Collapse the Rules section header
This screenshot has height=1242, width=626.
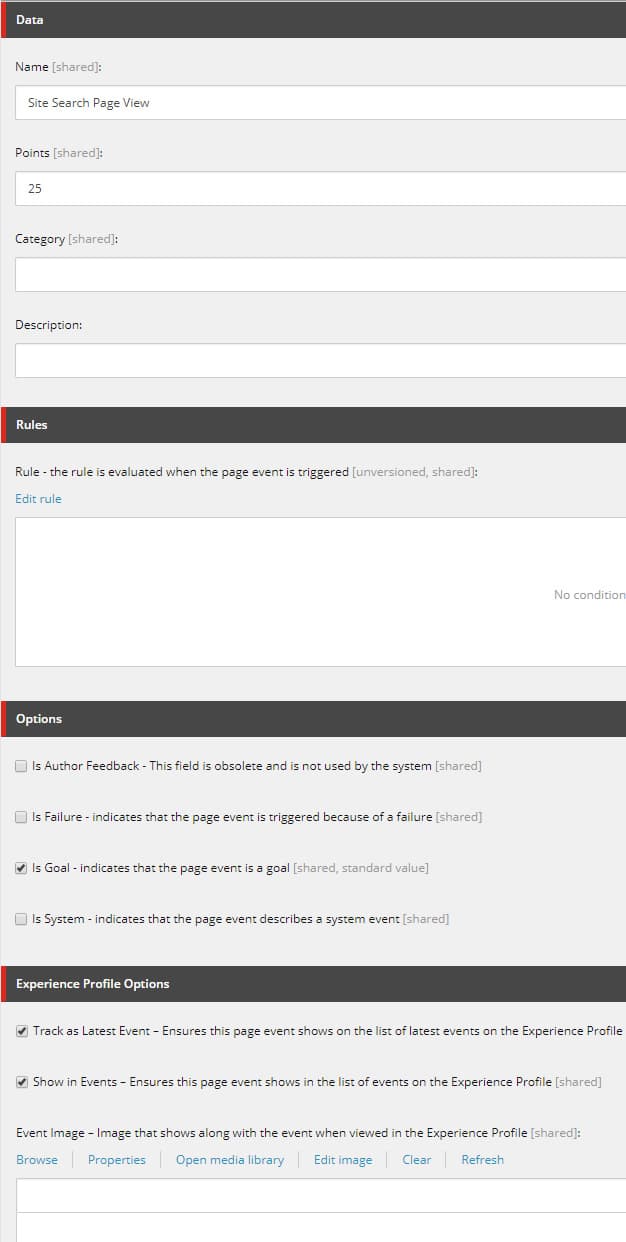click(x=313, y=425)
